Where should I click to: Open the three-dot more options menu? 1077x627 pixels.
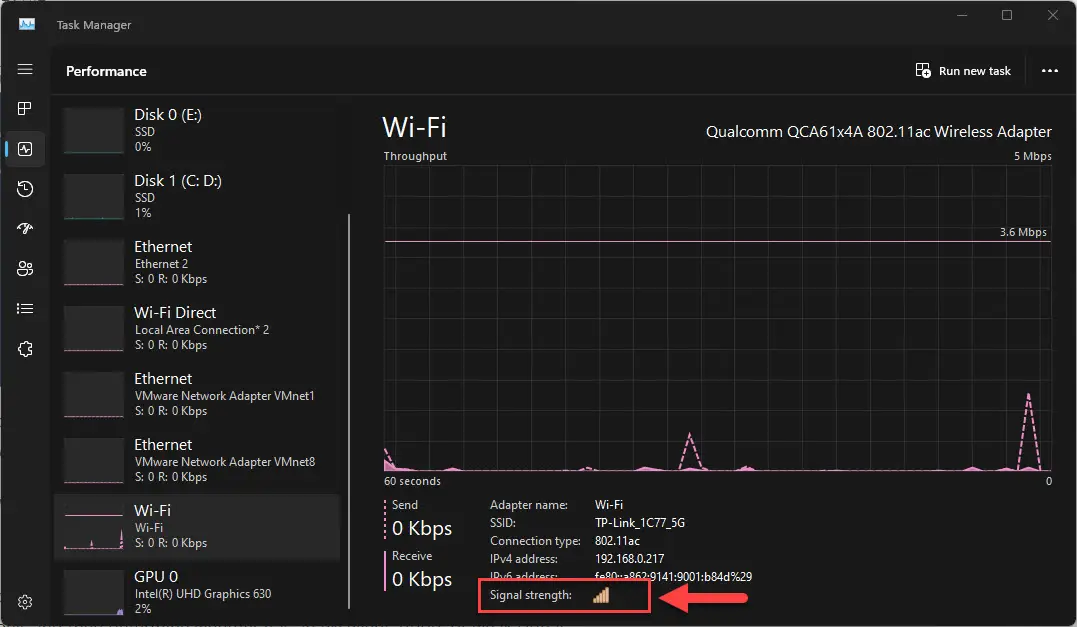1050,71
